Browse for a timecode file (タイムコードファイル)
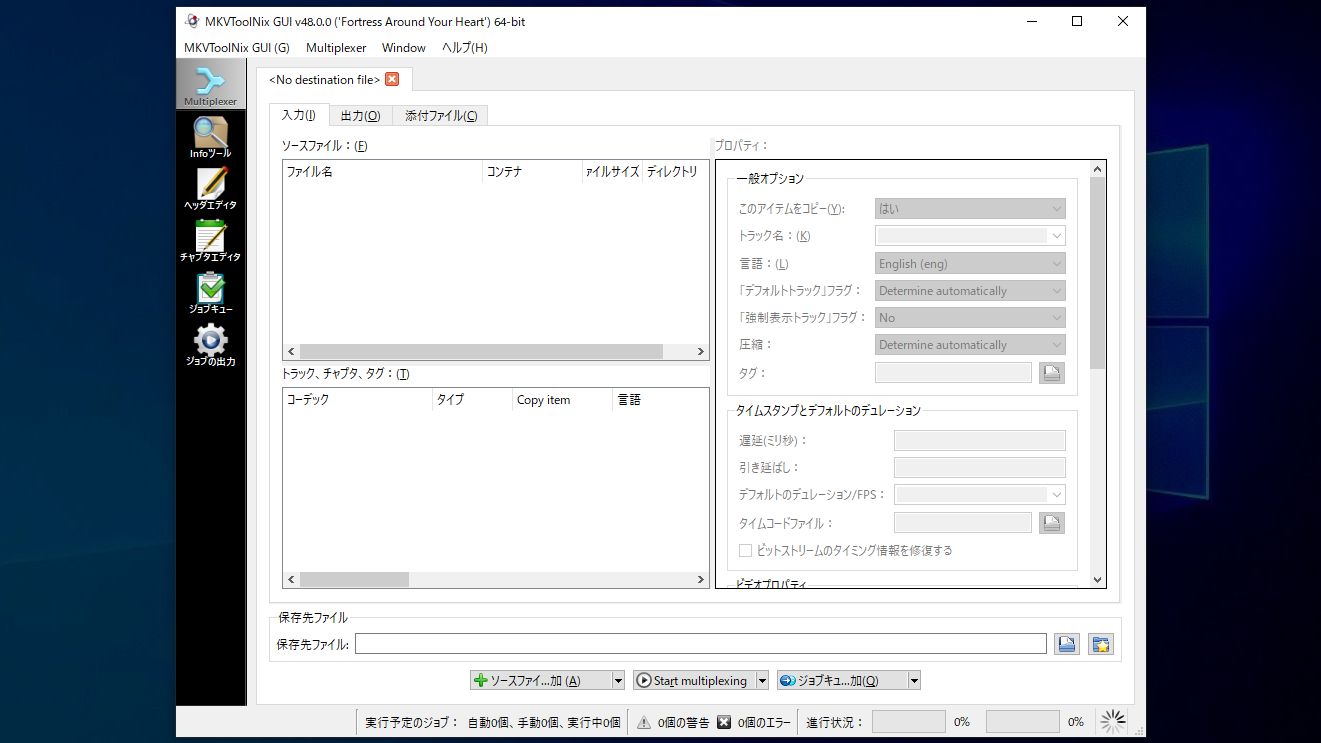1321x743 pixels. click(x=1051, y=523)
